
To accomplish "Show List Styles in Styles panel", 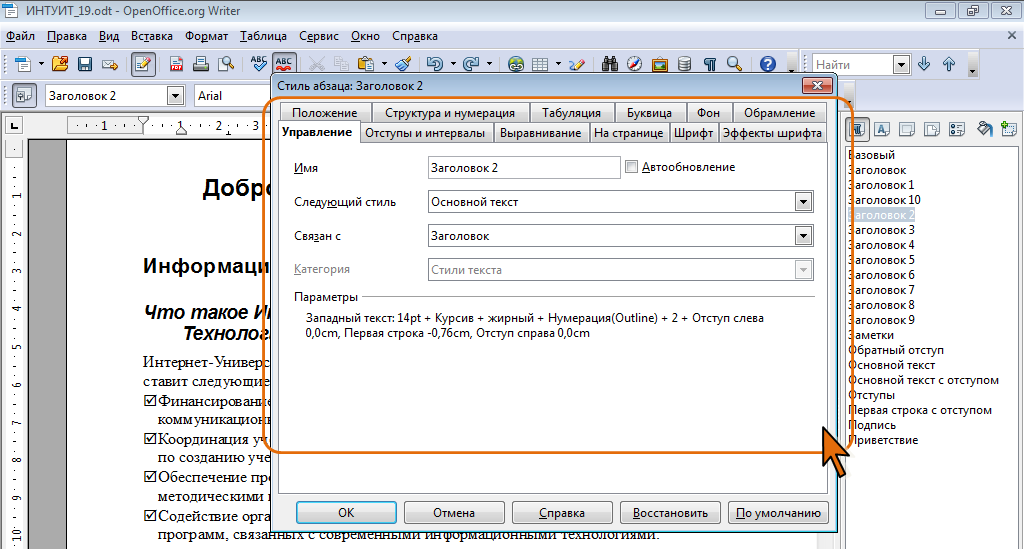I will (x=957, y=129).
